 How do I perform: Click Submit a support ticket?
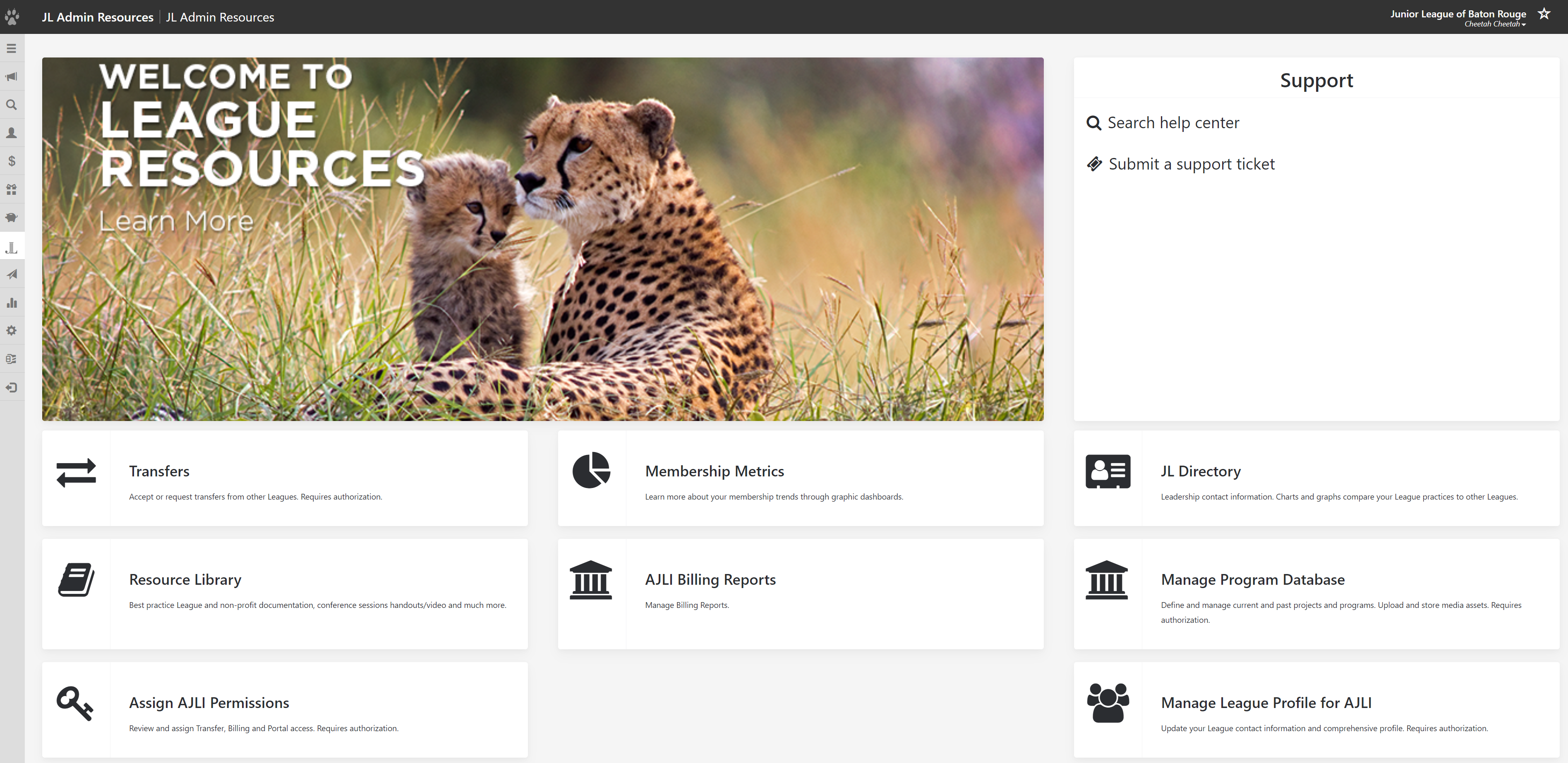tap(1191, 164)
